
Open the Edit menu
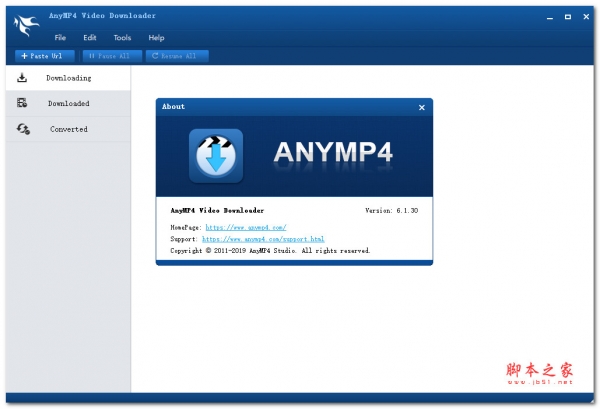tap(90, 37)
